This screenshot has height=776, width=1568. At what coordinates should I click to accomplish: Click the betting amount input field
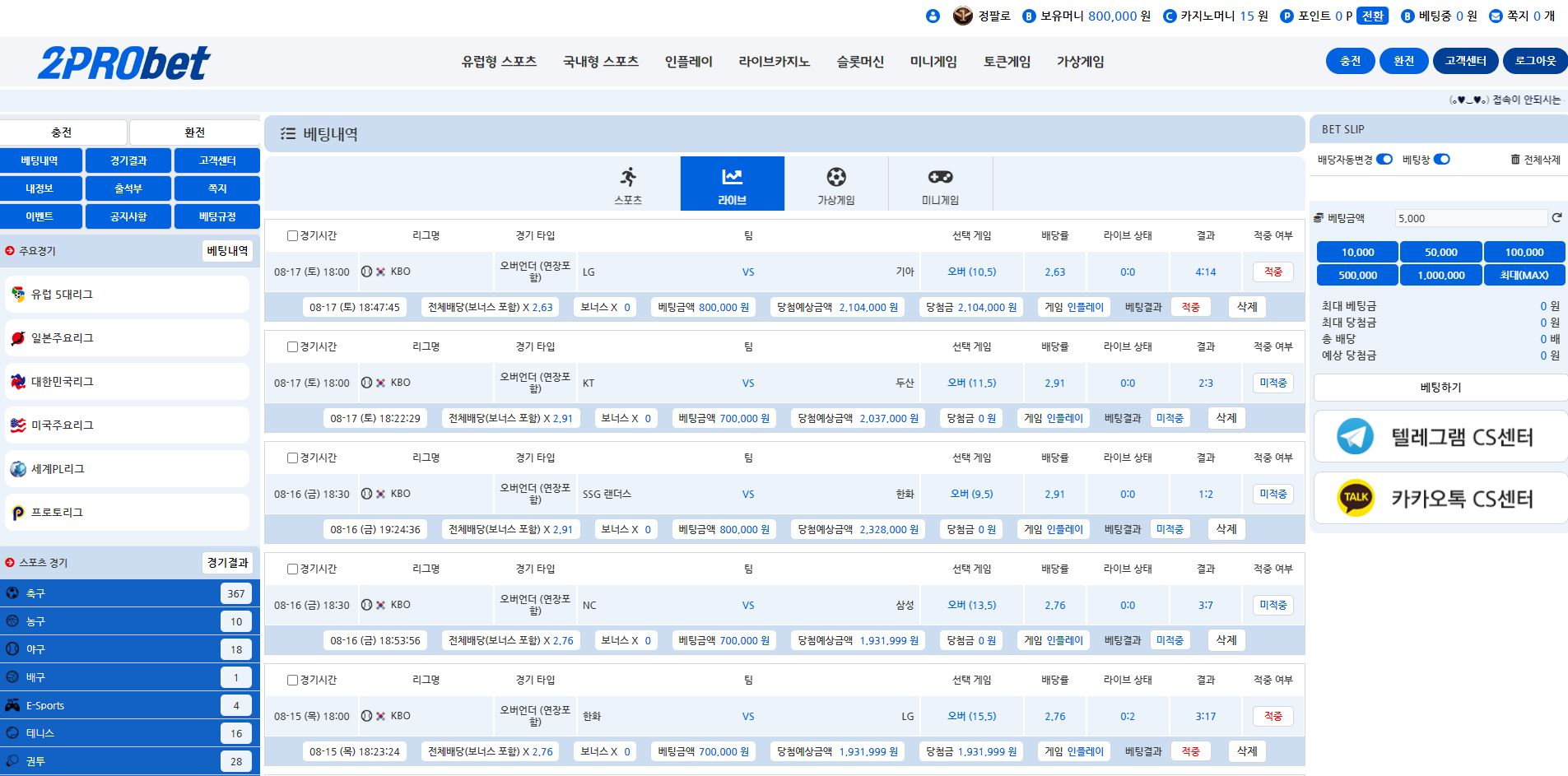[1470, 218]
